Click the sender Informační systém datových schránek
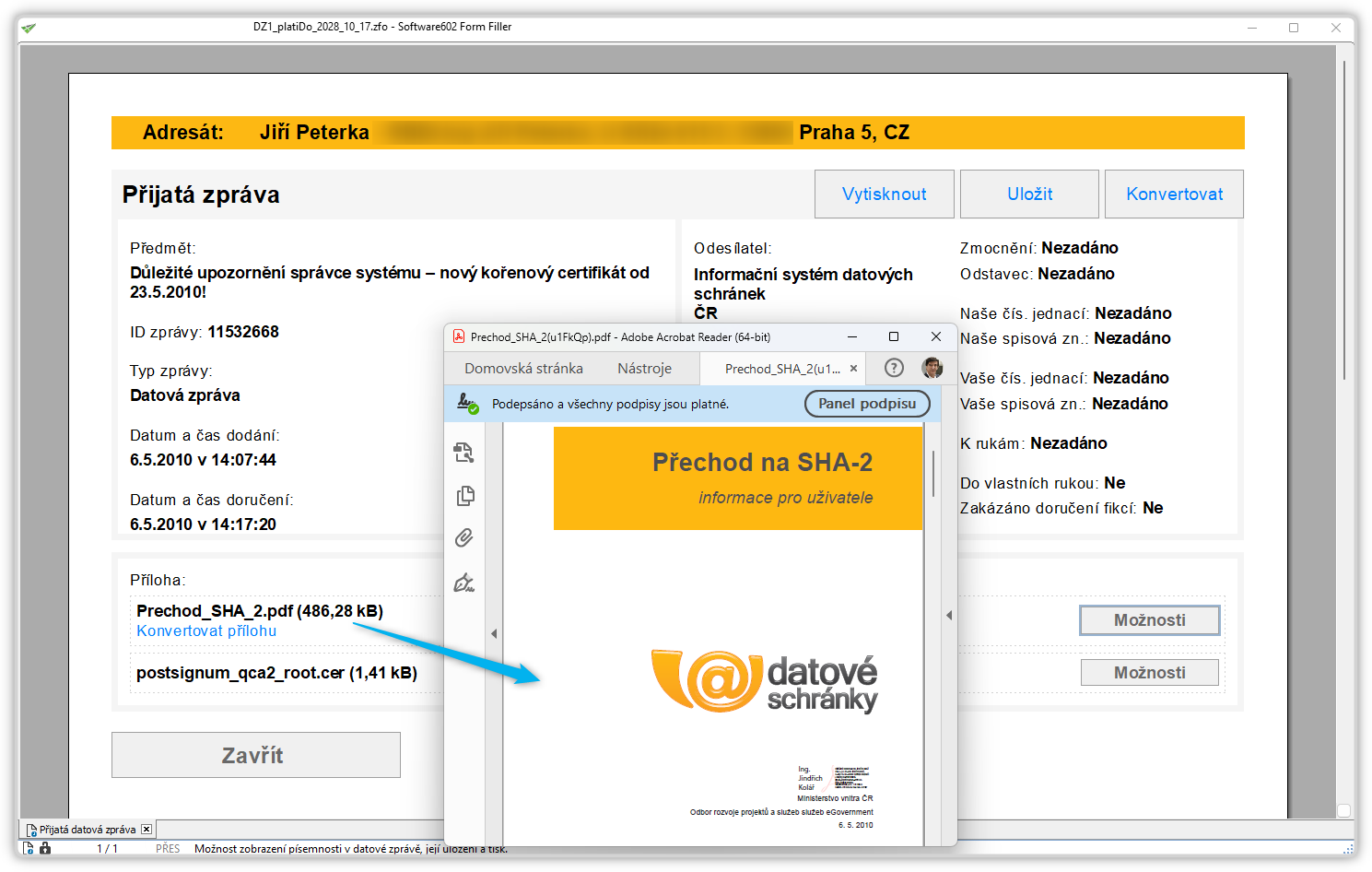Image resolution: width=1372 pixels, height=872 pixels. [803, 284]
